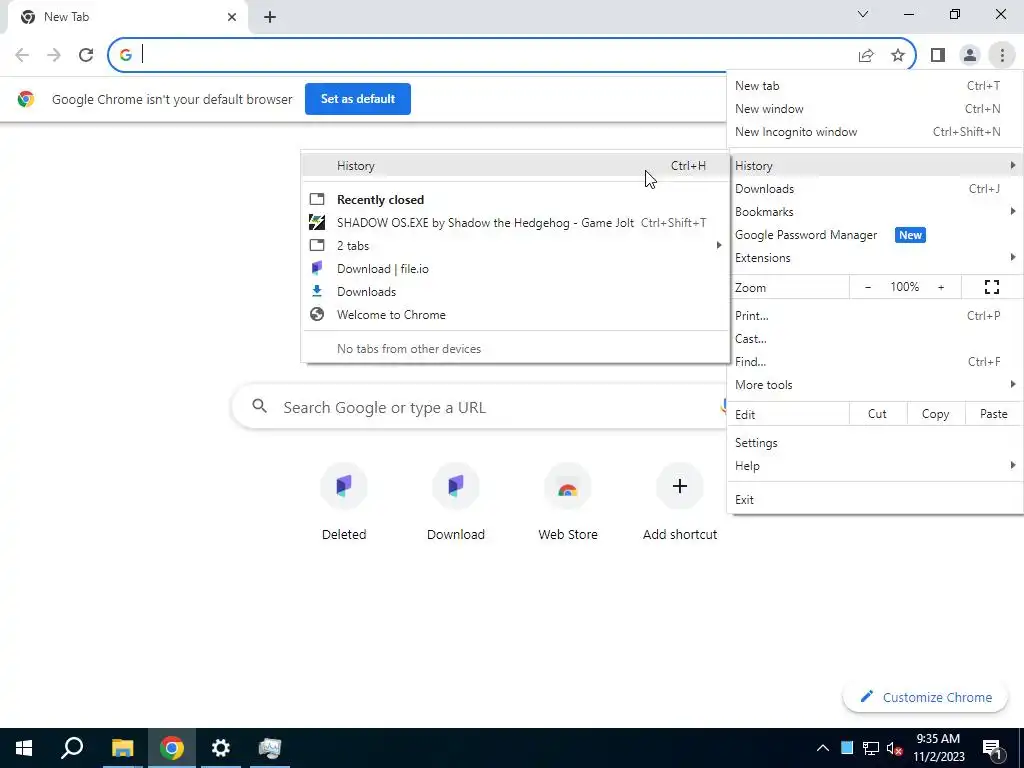
Task: Increase zoom with the plus button
Action: point(941,287)
